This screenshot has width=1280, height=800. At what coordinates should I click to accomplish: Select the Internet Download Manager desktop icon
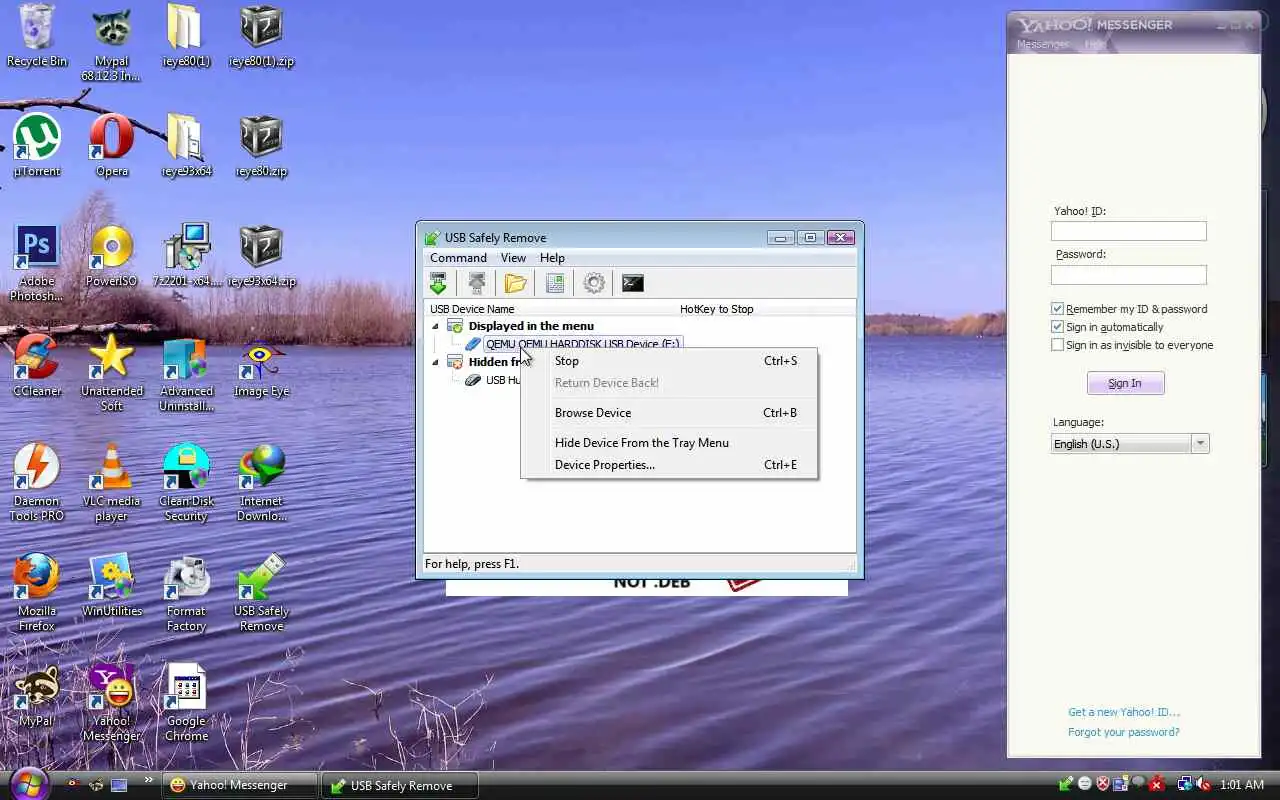click(x=261, y=483)
